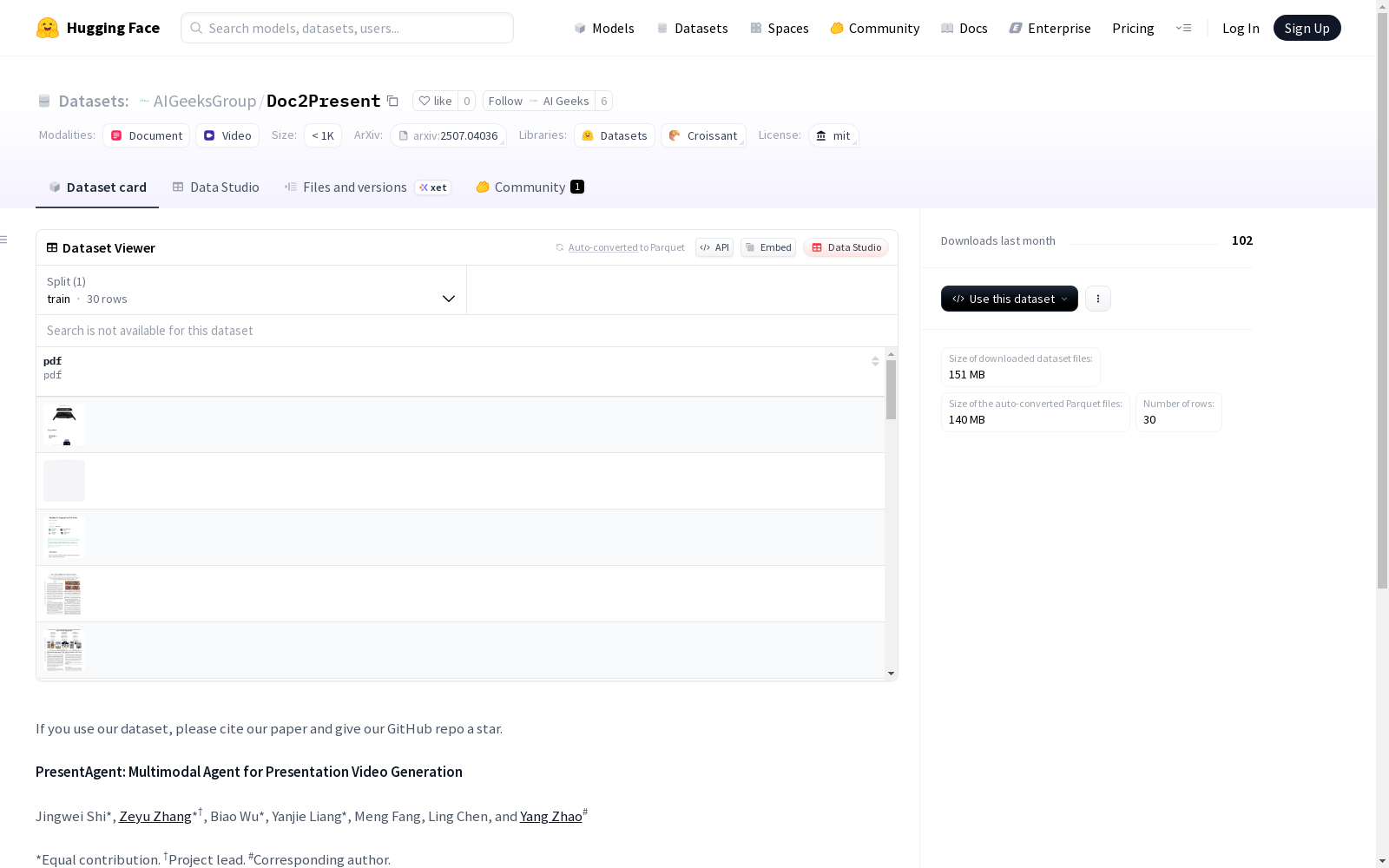
Task: Open the arxiv 2507.04036 paper tag
Action: (448, 135)
